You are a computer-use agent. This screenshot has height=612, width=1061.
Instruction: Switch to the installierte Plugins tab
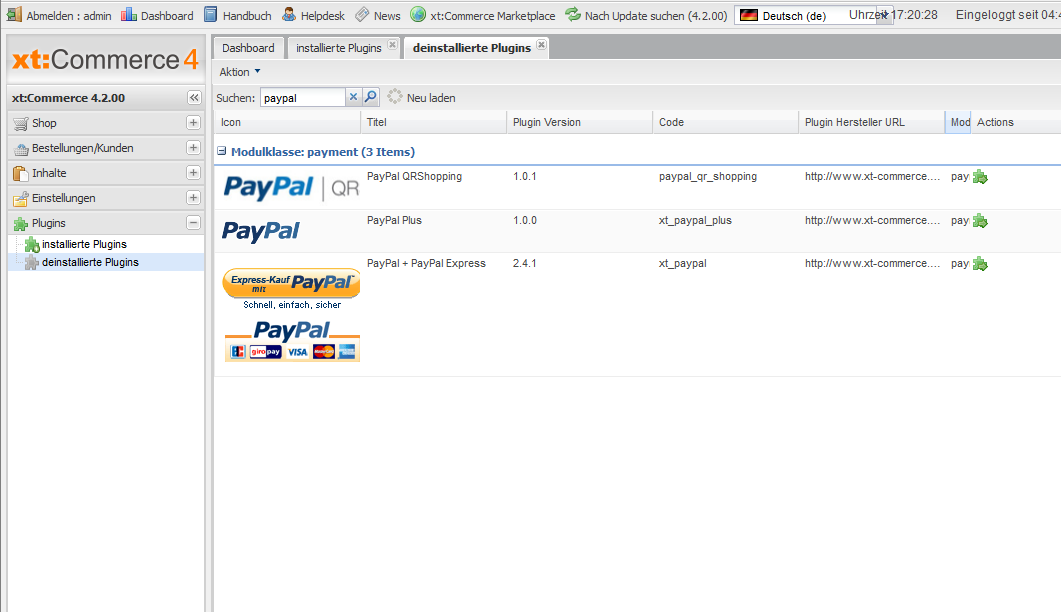click(x=338, y=48)
